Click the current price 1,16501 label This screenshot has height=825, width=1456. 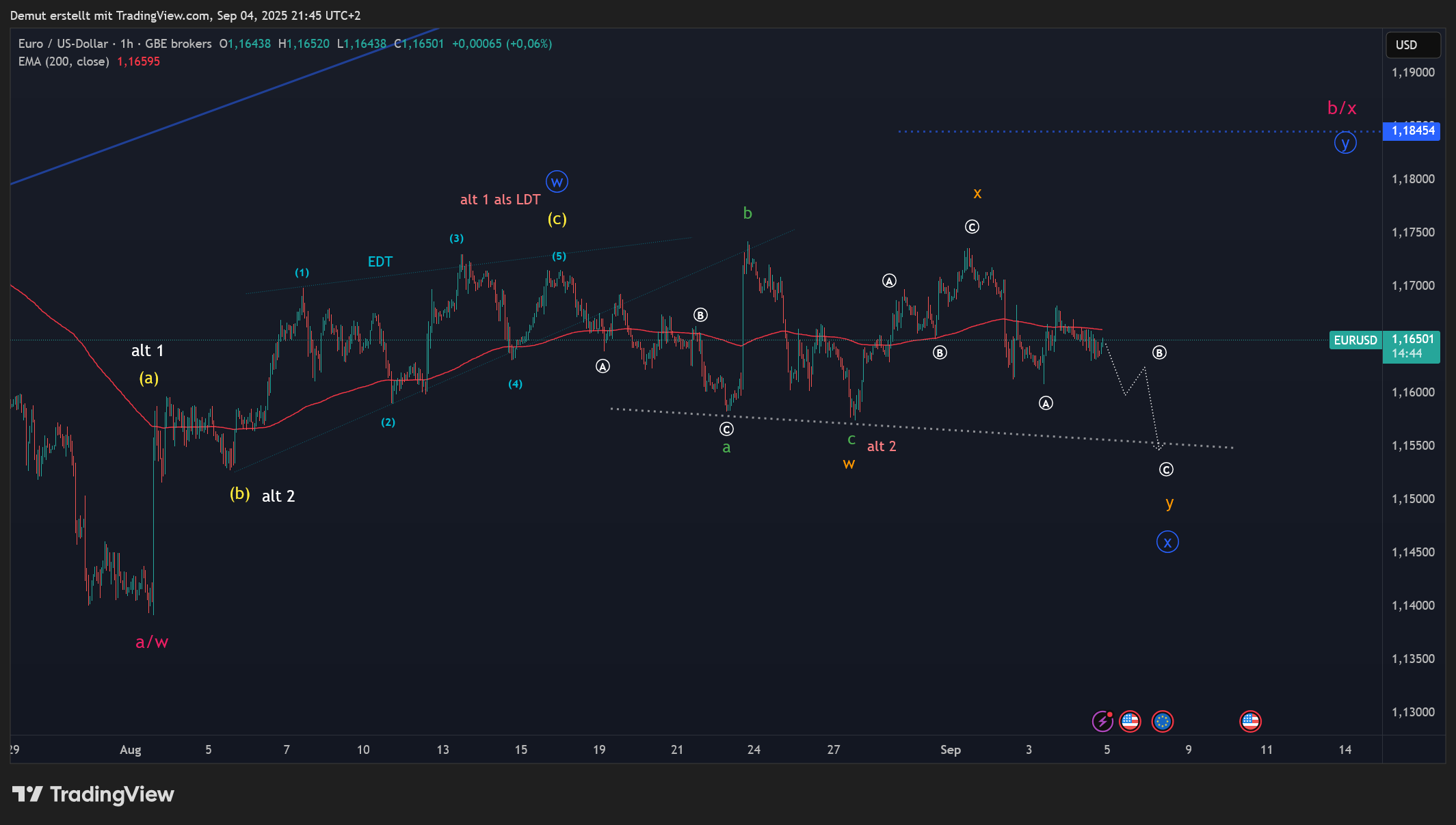(1412, 340)
